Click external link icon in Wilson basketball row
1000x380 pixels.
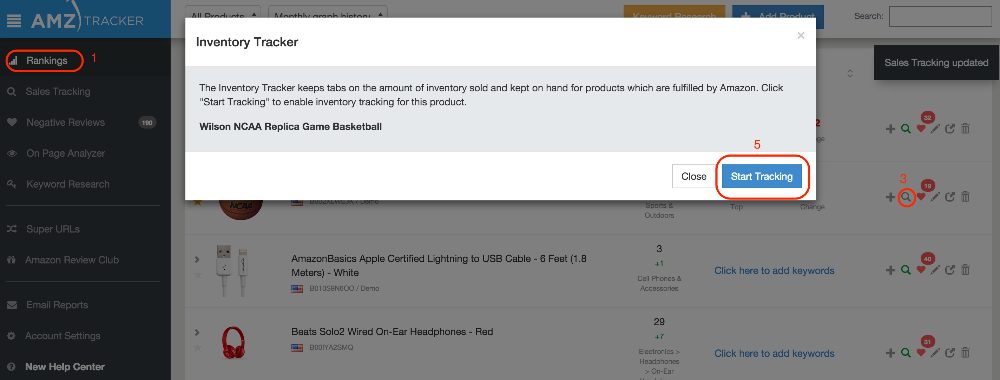pos(950,197)
